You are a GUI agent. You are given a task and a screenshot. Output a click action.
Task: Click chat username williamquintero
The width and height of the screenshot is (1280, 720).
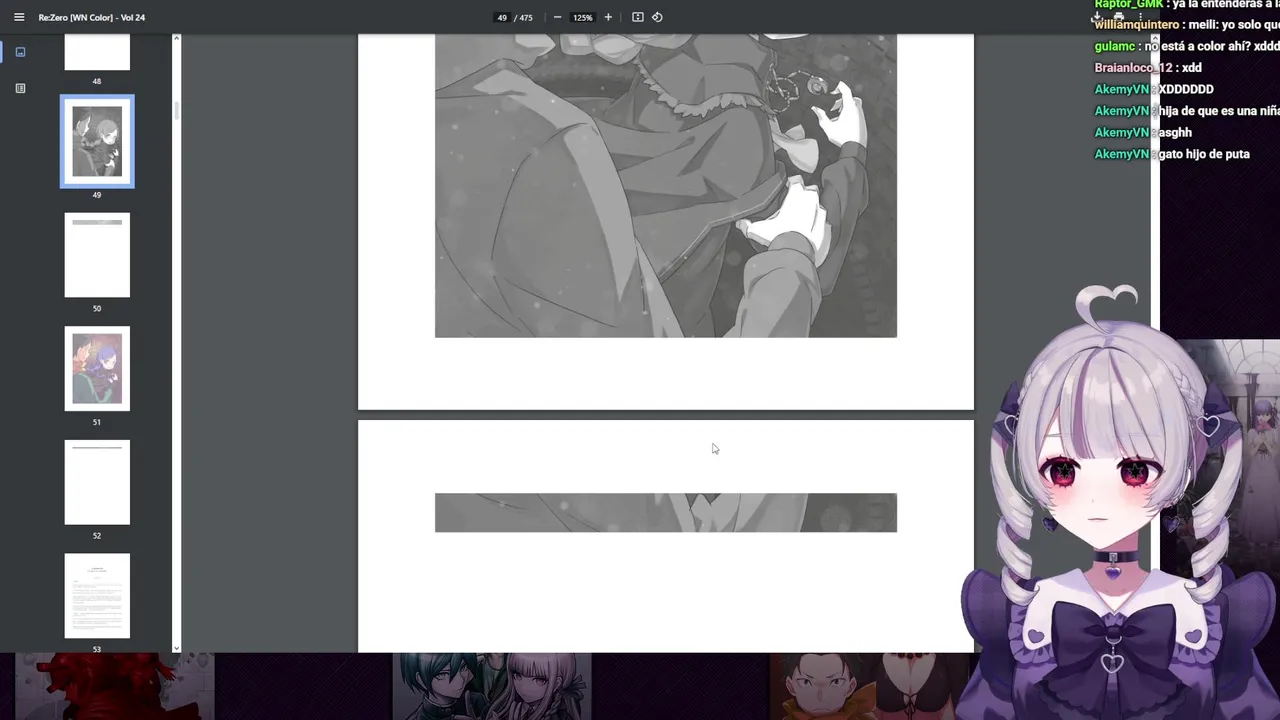[1138, 25]
